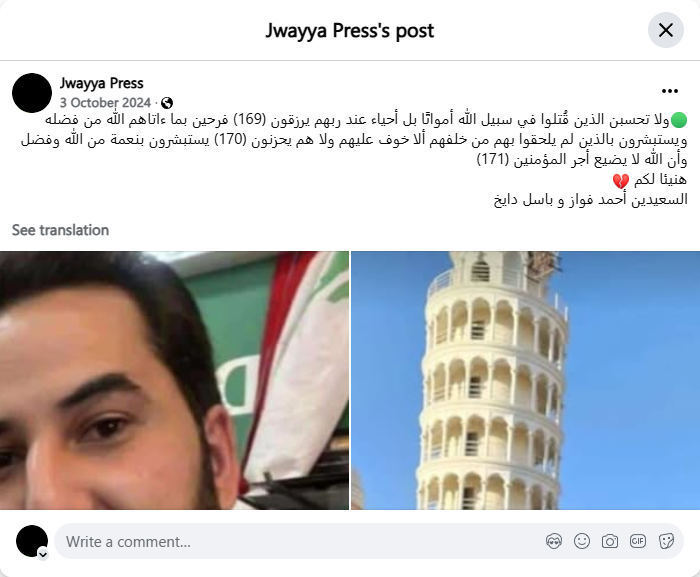This screenshot has height=577, width=700.
Task: Attach a photo using camera icon
Action: pos(609,541)
